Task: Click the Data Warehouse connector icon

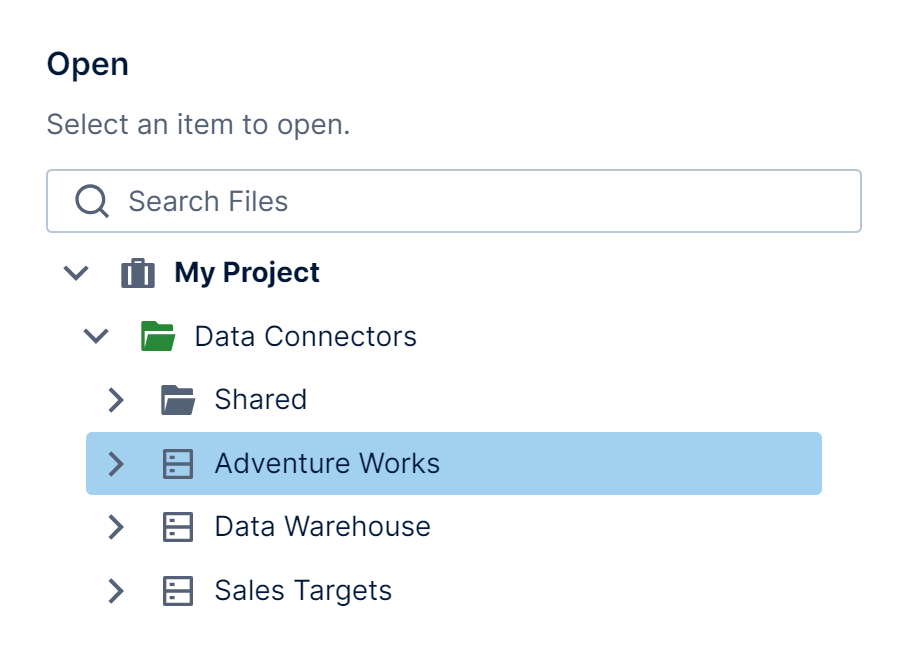Action: pos(178,527)
